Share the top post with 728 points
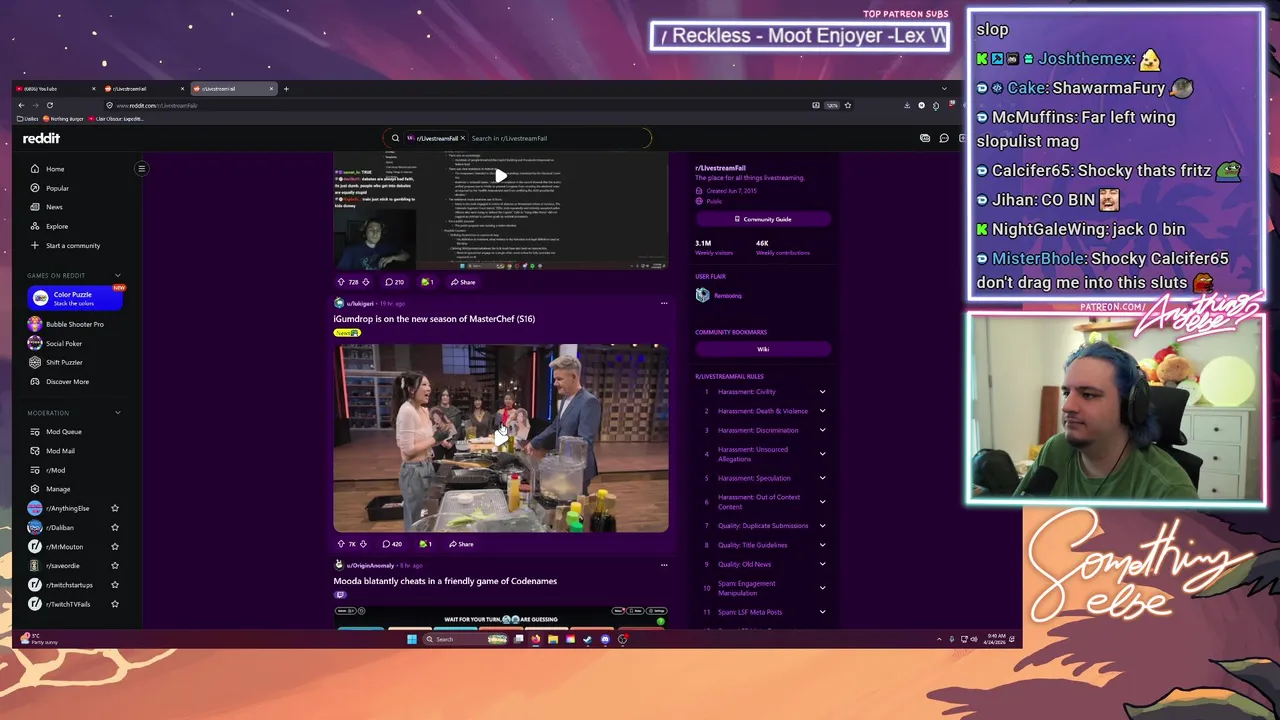 click(463, 282)
